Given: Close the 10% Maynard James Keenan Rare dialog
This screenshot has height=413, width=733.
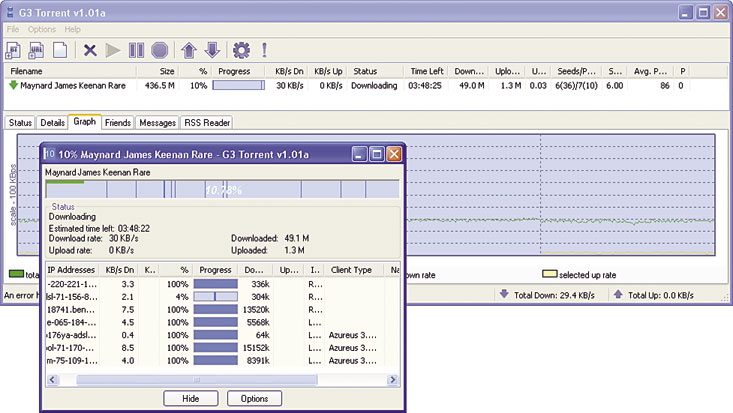Looking at the screenshot, I should coord(394,154).
